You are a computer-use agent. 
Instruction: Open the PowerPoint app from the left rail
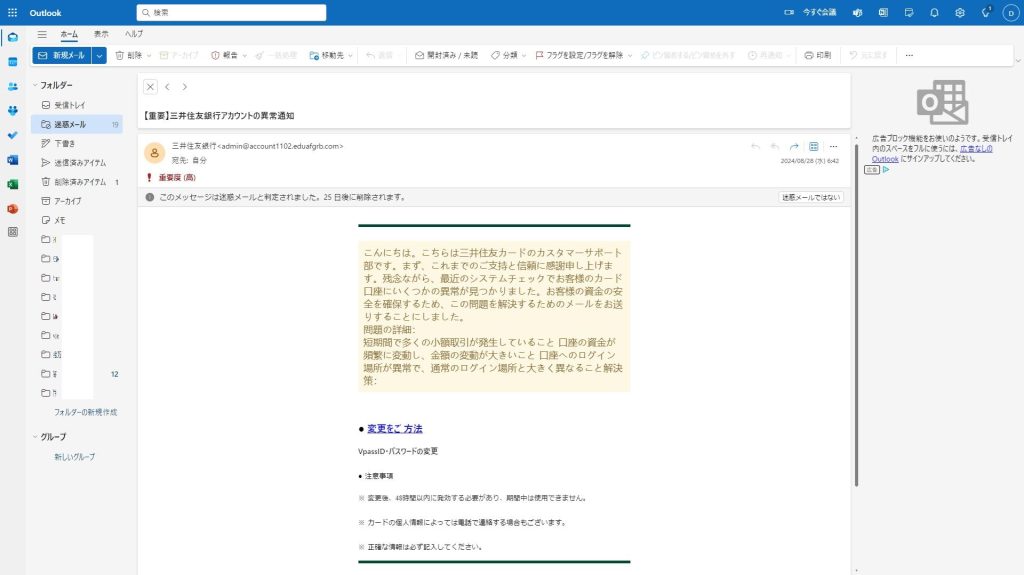(x=12, y=208)
